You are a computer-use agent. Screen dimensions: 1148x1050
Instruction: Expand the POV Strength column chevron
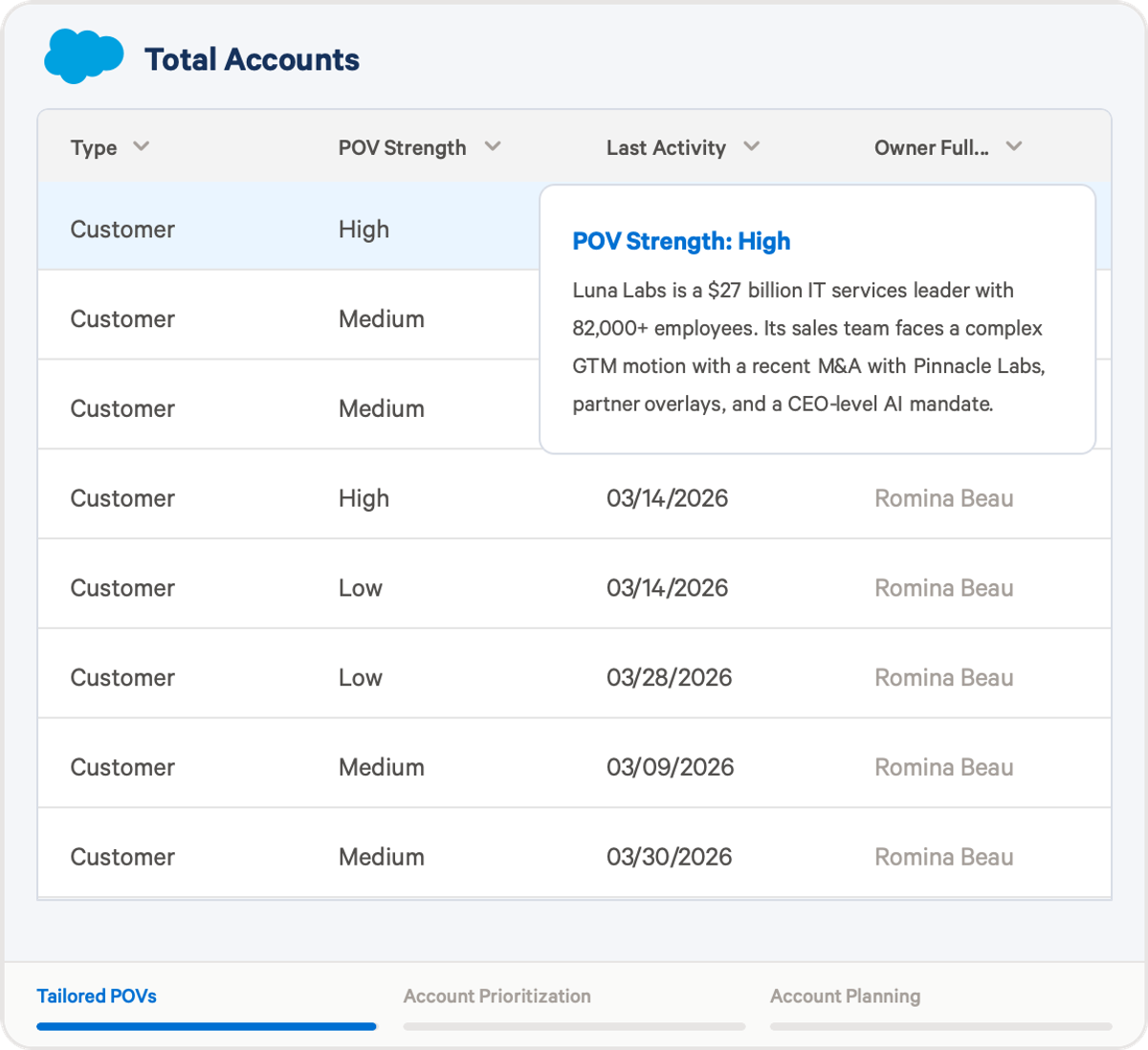pyautogui.click(x=493, y=146)
